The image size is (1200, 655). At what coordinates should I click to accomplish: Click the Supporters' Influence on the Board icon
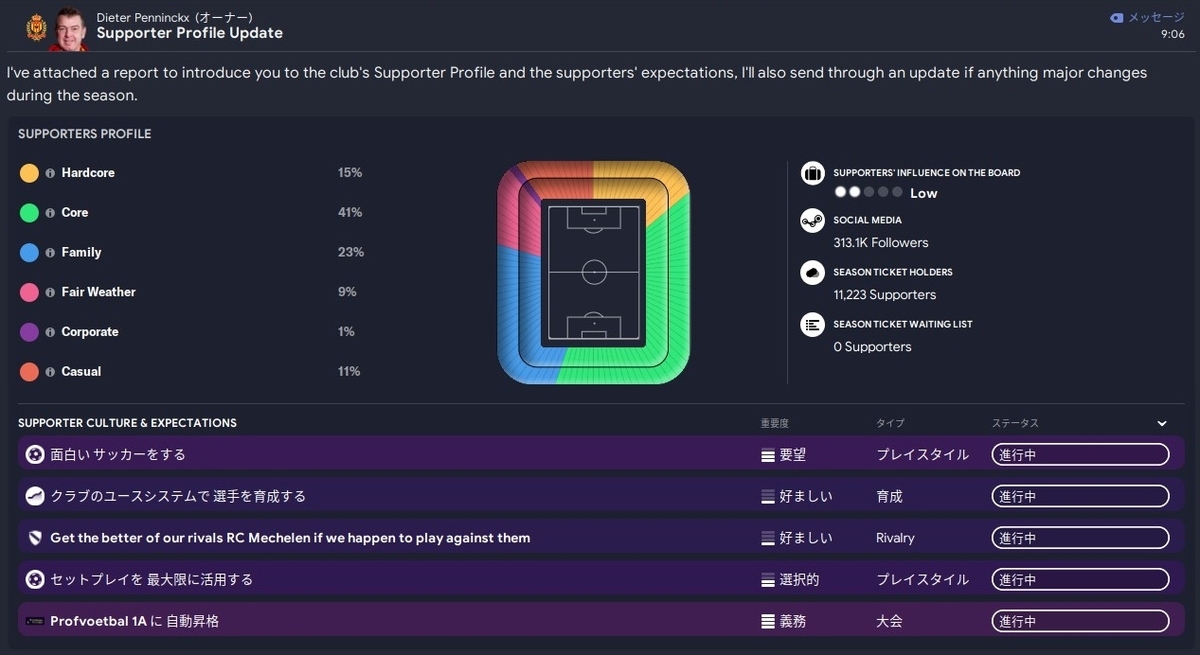click(x=813, y=173)
